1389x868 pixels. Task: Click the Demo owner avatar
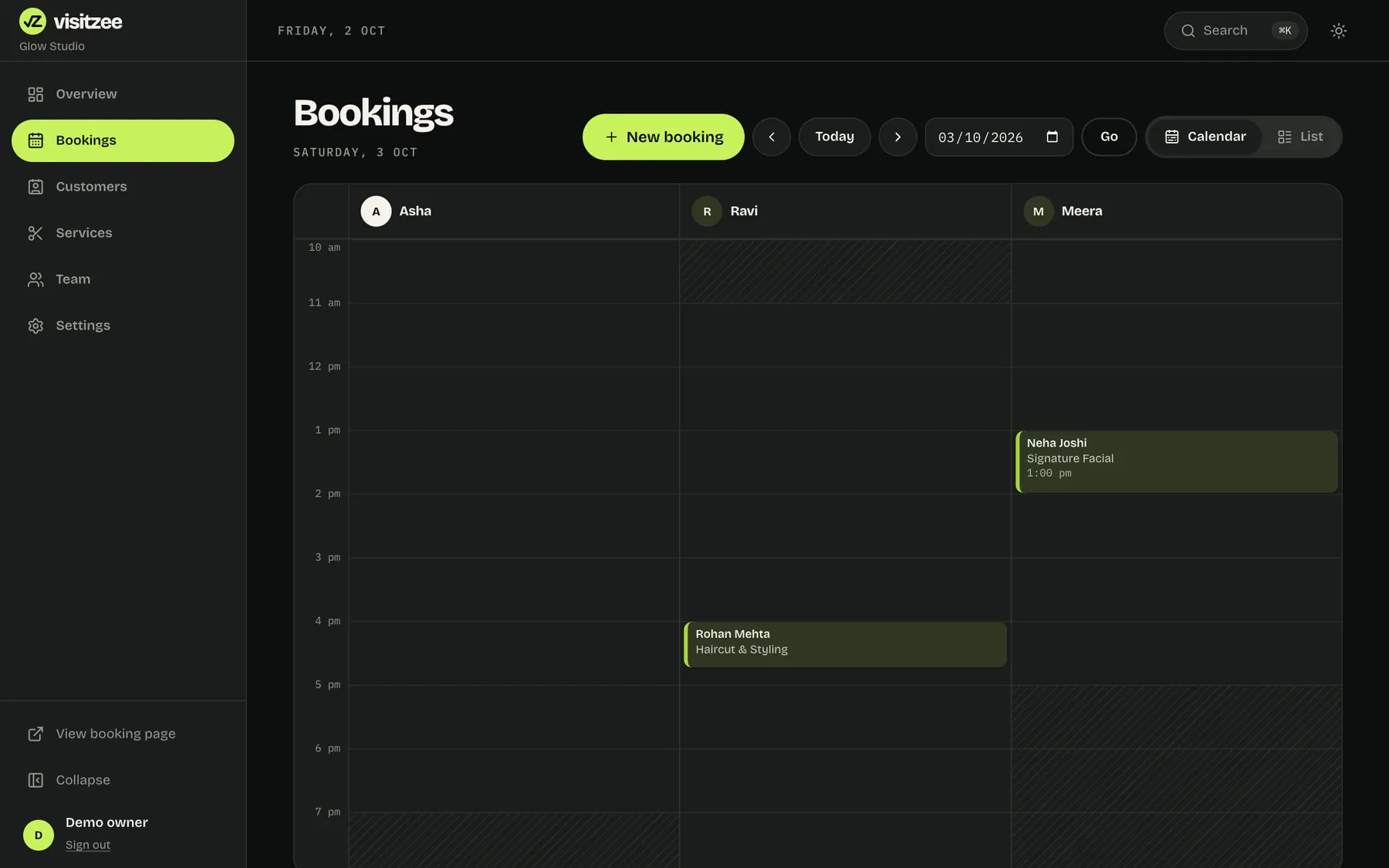coord(39,835)
